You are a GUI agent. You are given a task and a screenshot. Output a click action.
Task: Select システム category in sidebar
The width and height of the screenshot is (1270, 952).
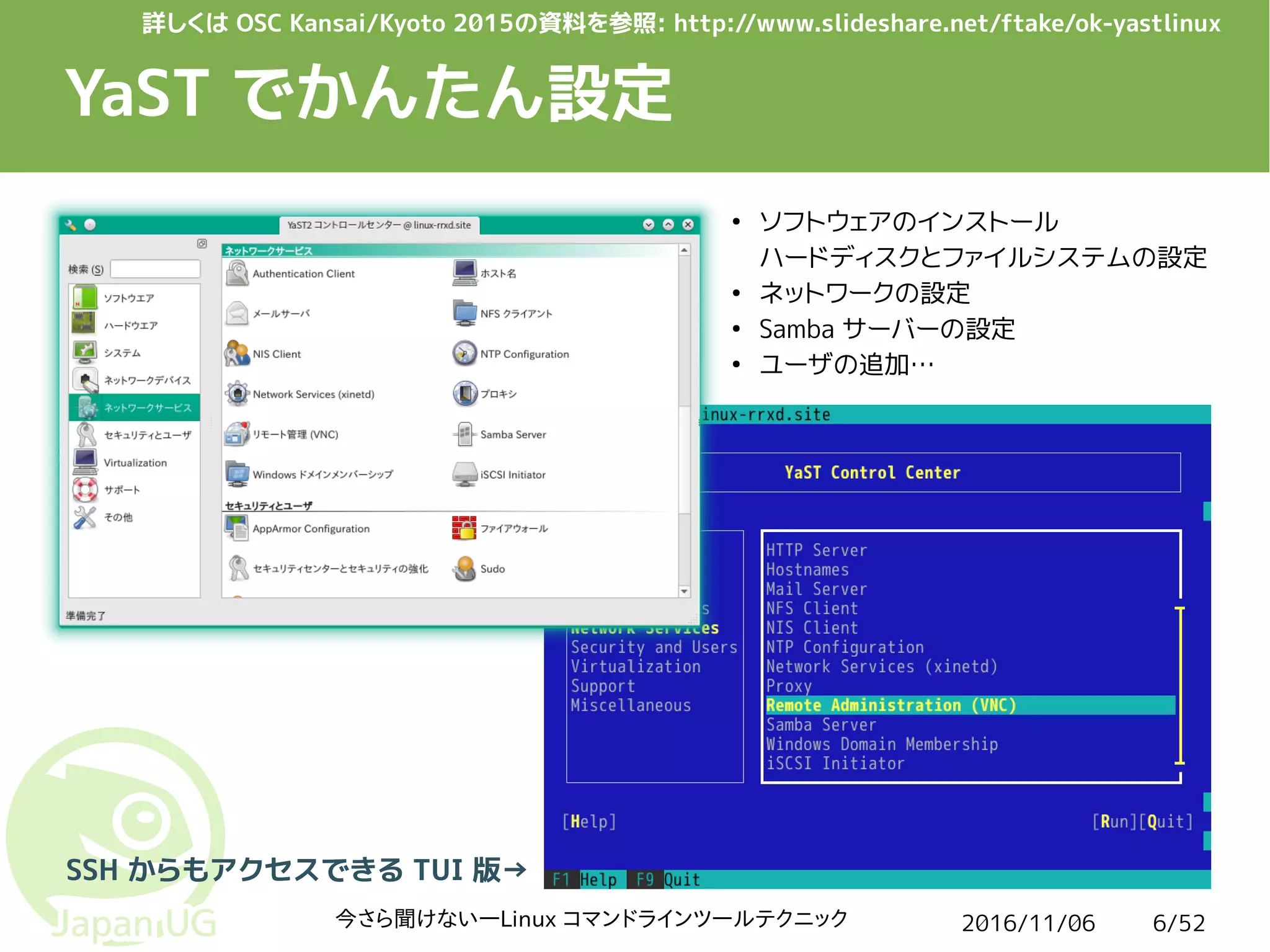(x=135, y=352)
